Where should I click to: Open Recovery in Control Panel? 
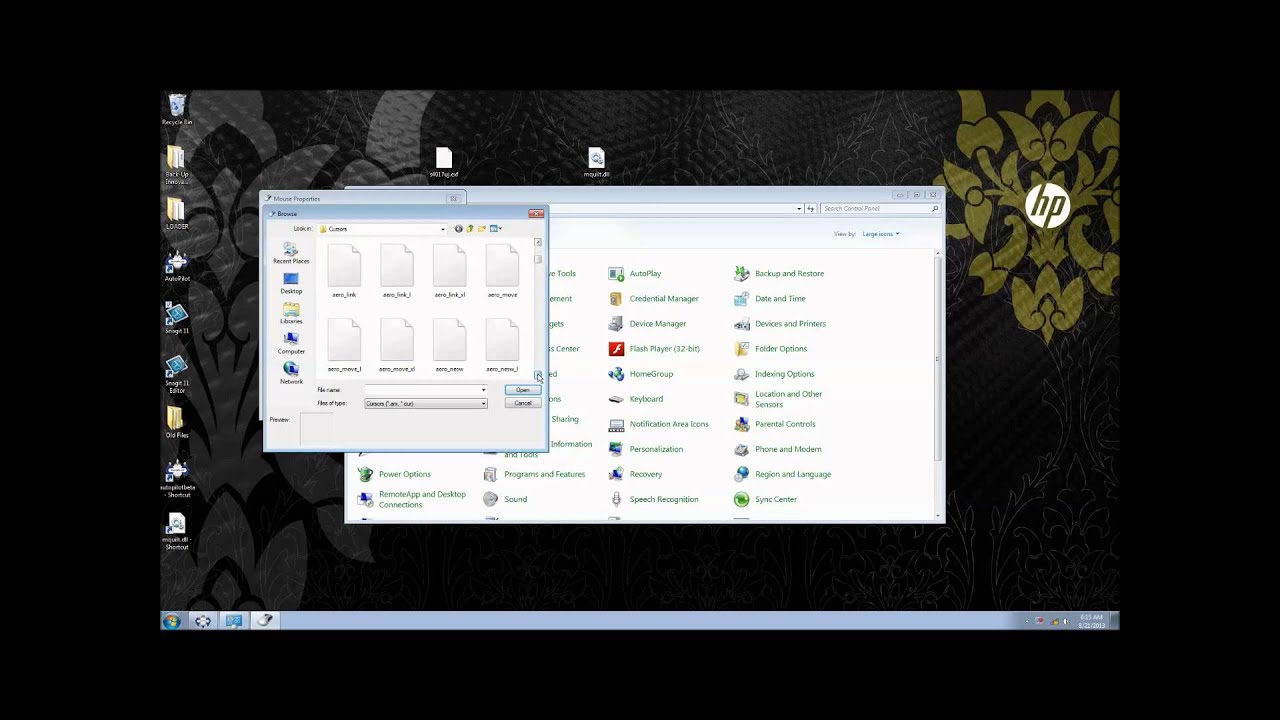tap(635, 474)
